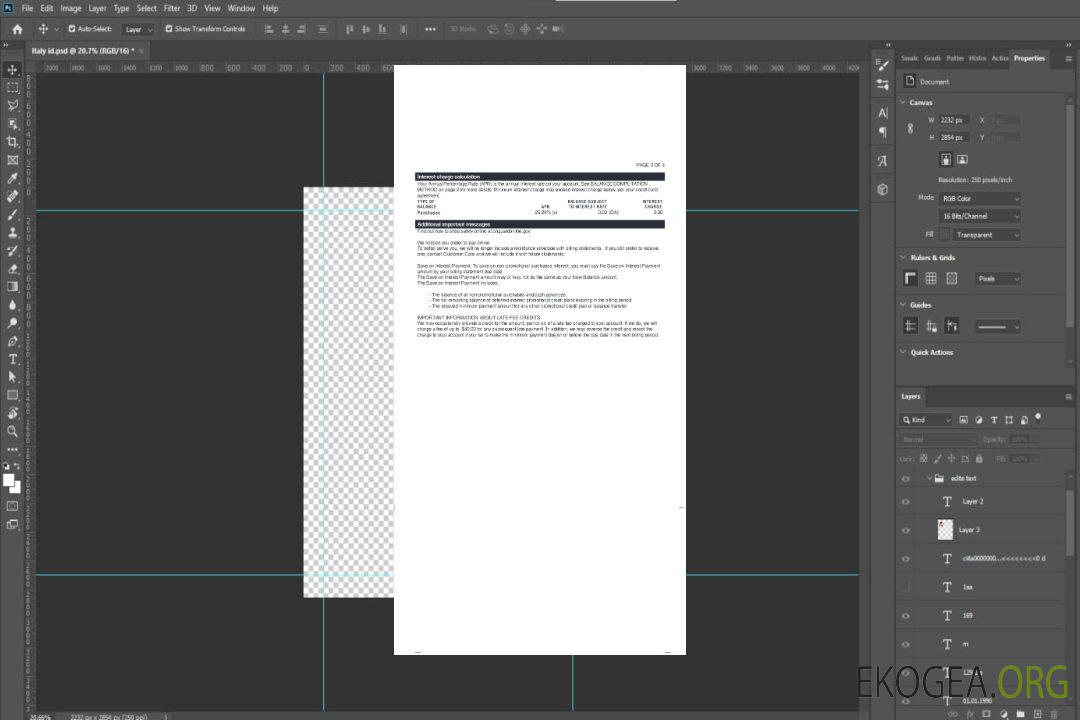Image resolution: width=1080 pixels, height=720 pixels.
Task: Select the Pen tool
Action: coord(12,341)
